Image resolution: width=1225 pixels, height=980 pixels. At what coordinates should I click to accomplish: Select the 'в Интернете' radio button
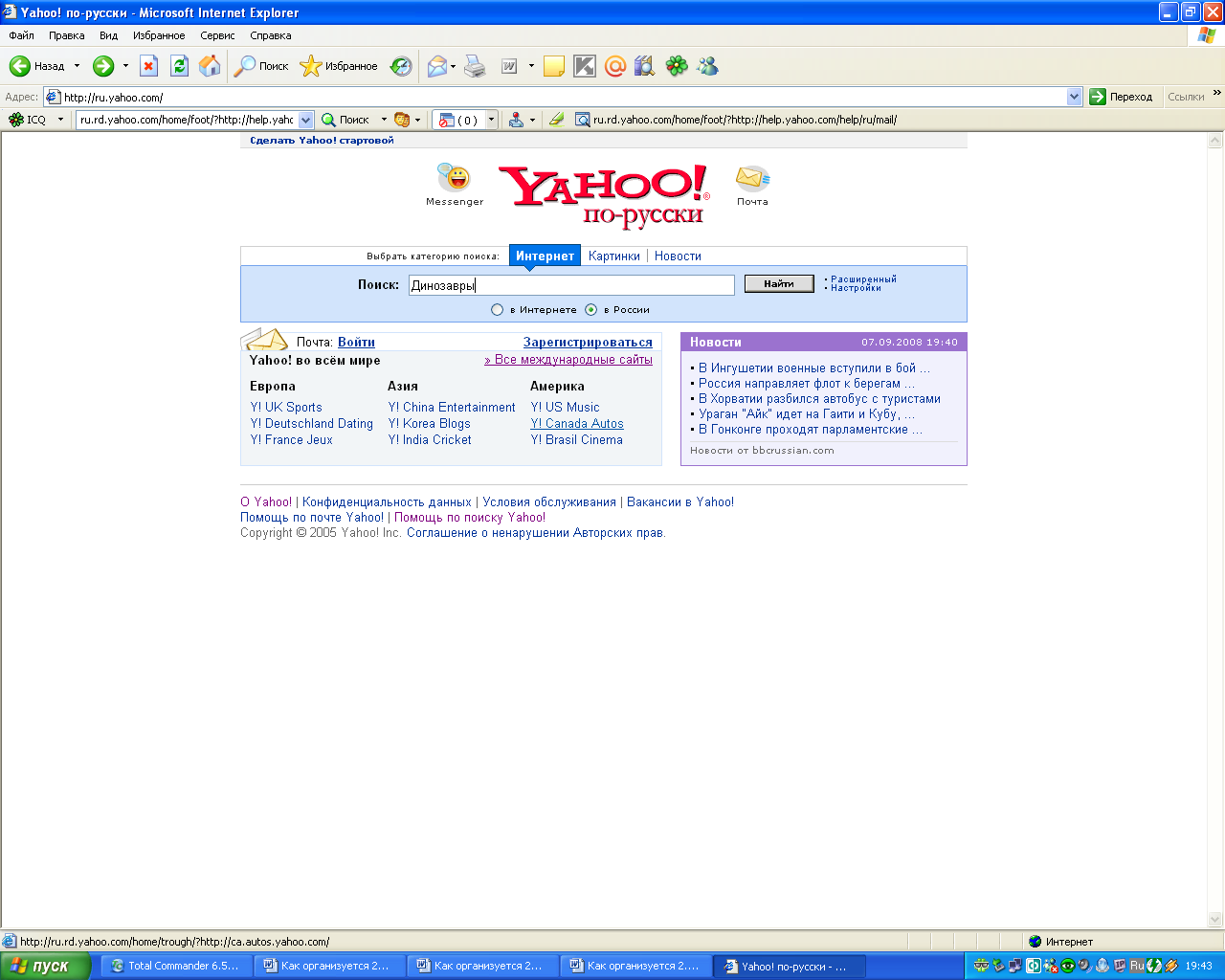pos(497,310)
